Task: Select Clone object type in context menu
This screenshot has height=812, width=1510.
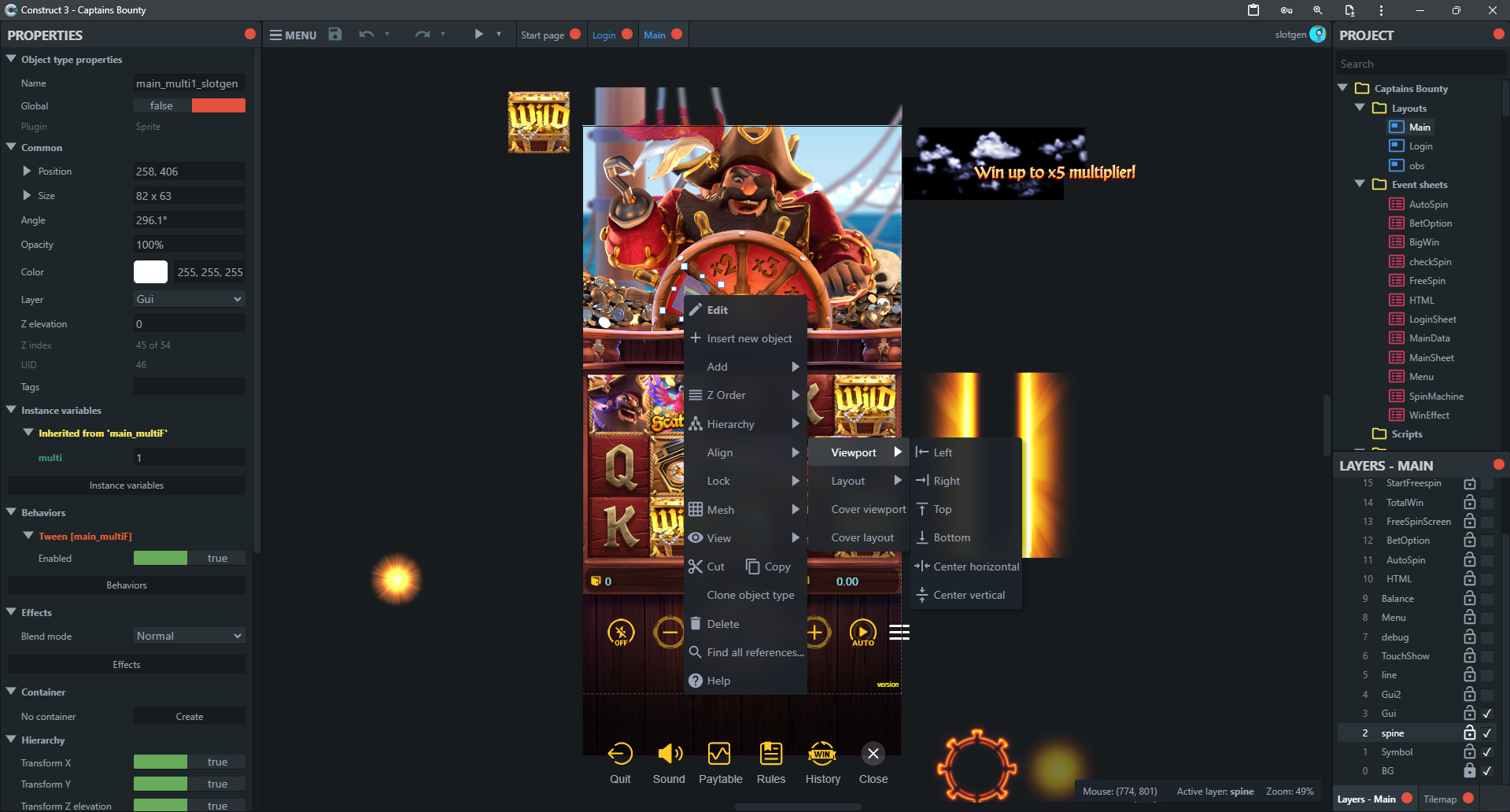Action: pyautogui.click(x=745, y=595)
